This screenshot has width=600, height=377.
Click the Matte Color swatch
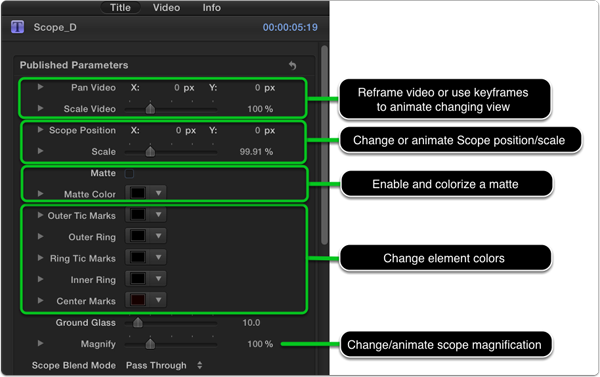click(138, 193)
